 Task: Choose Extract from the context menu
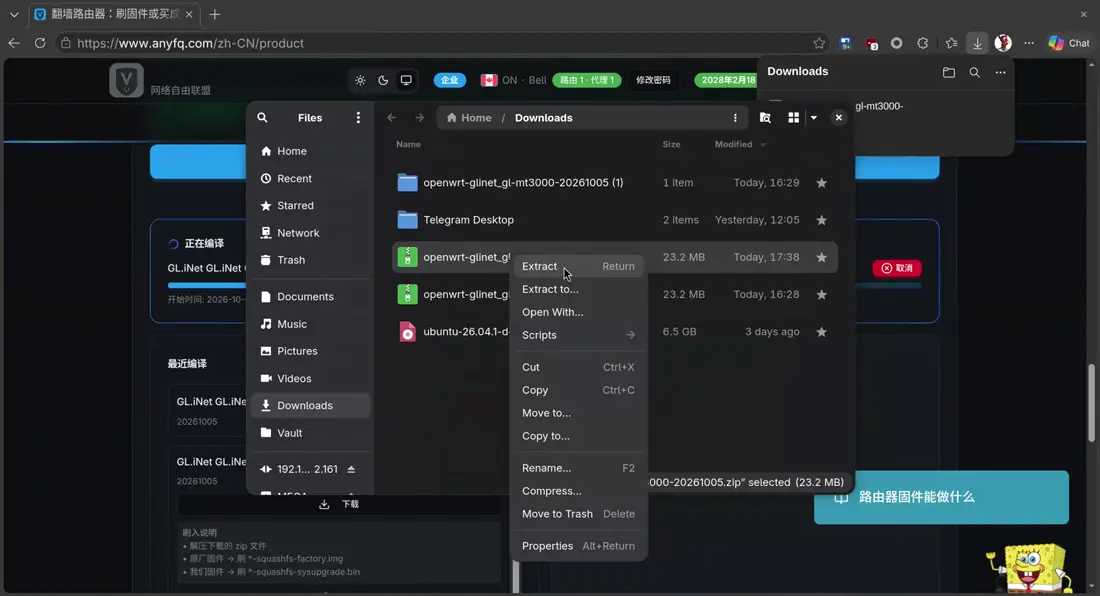pos(578,266)
